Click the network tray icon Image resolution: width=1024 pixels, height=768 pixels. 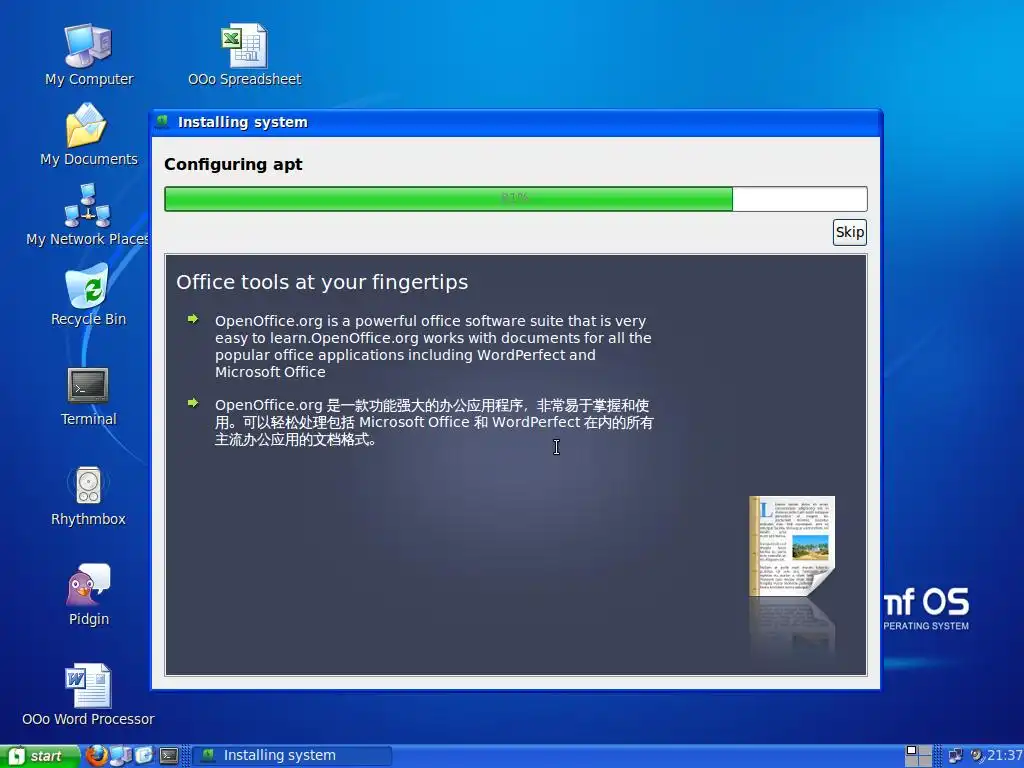click(x=955, y=756)
